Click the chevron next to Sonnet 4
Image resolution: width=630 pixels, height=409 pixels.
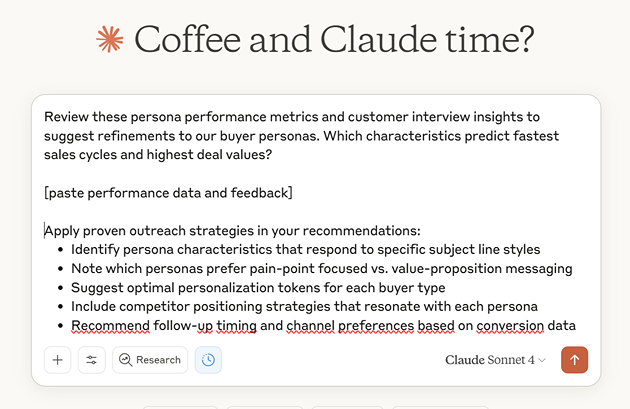542,360
